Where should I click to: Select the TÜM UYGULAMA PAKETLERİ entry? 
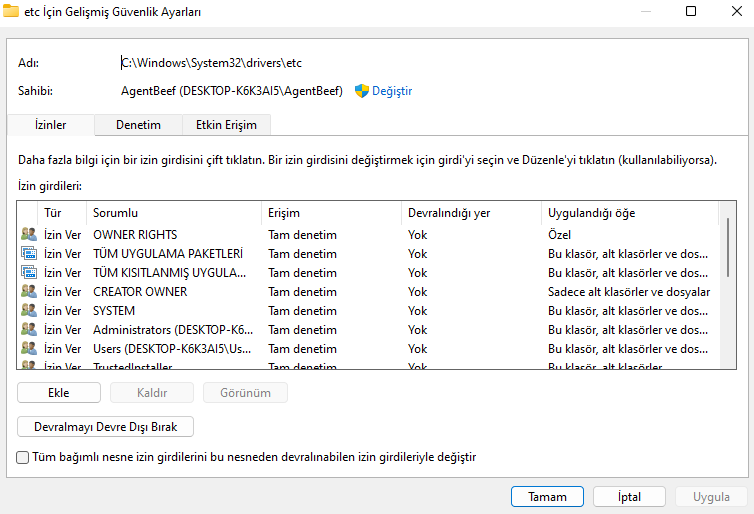pos(369,253)
